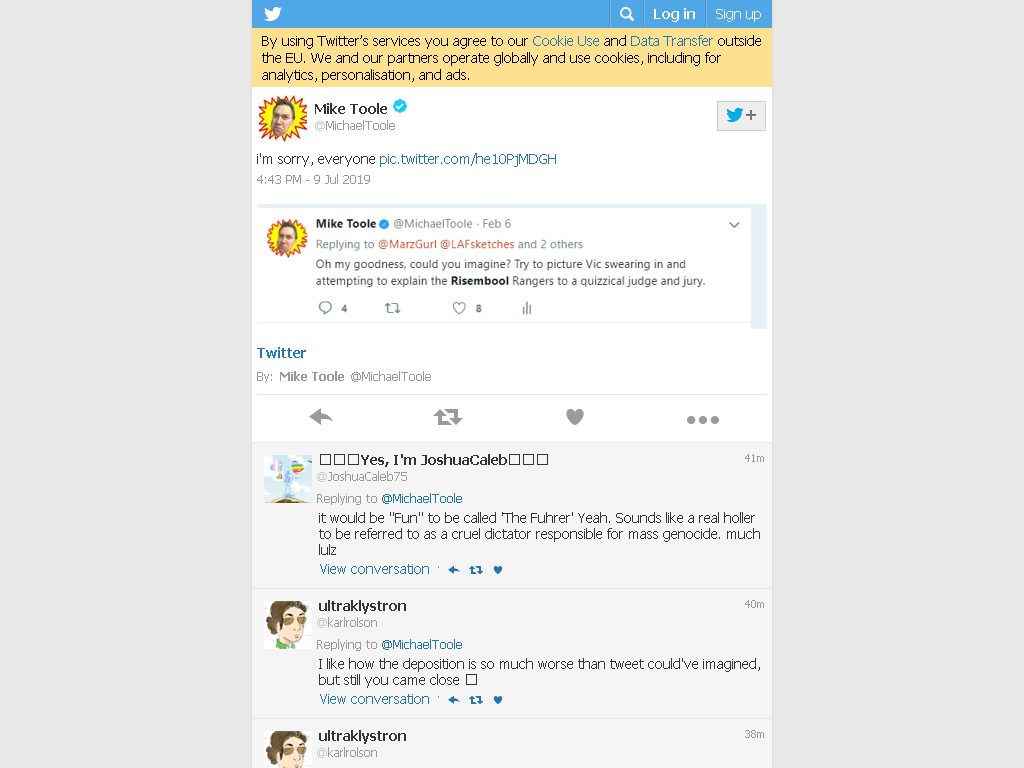
Task: Retweet Mike Toole's main tweet
Action: (448, 417)
